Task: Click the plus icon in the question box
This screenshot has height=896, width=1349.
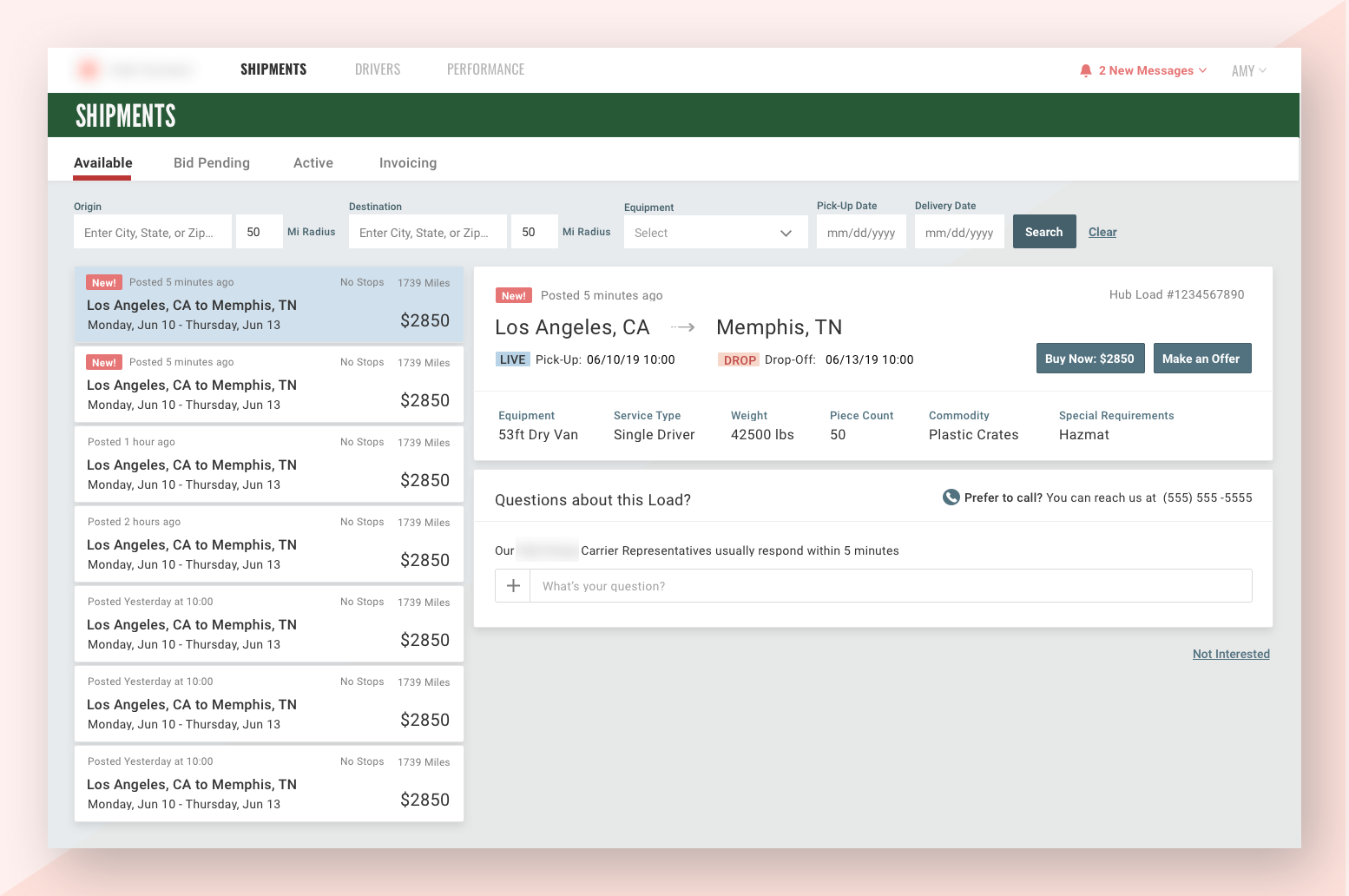Action: click(x=512, y=585)
